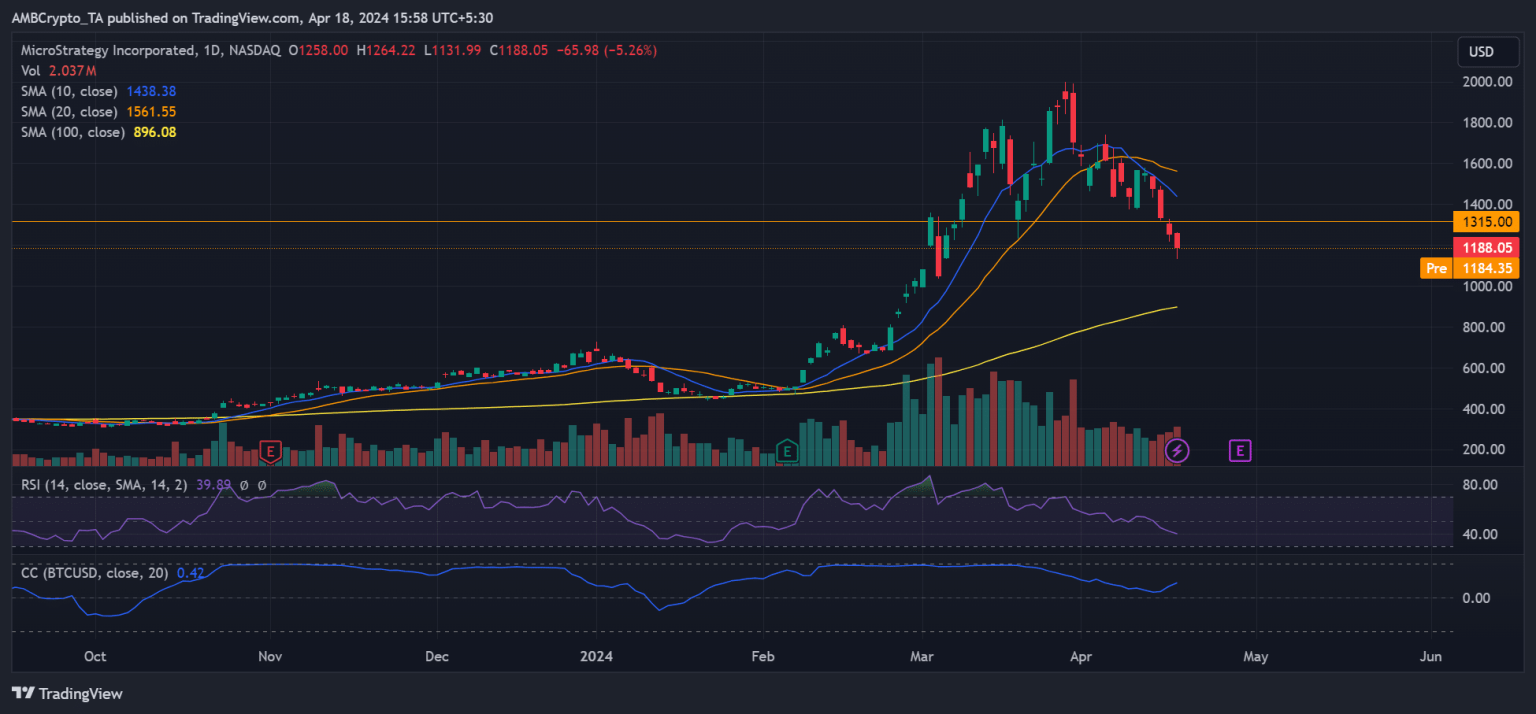
Task: Click the May label on time axis
Action: 1256,657
